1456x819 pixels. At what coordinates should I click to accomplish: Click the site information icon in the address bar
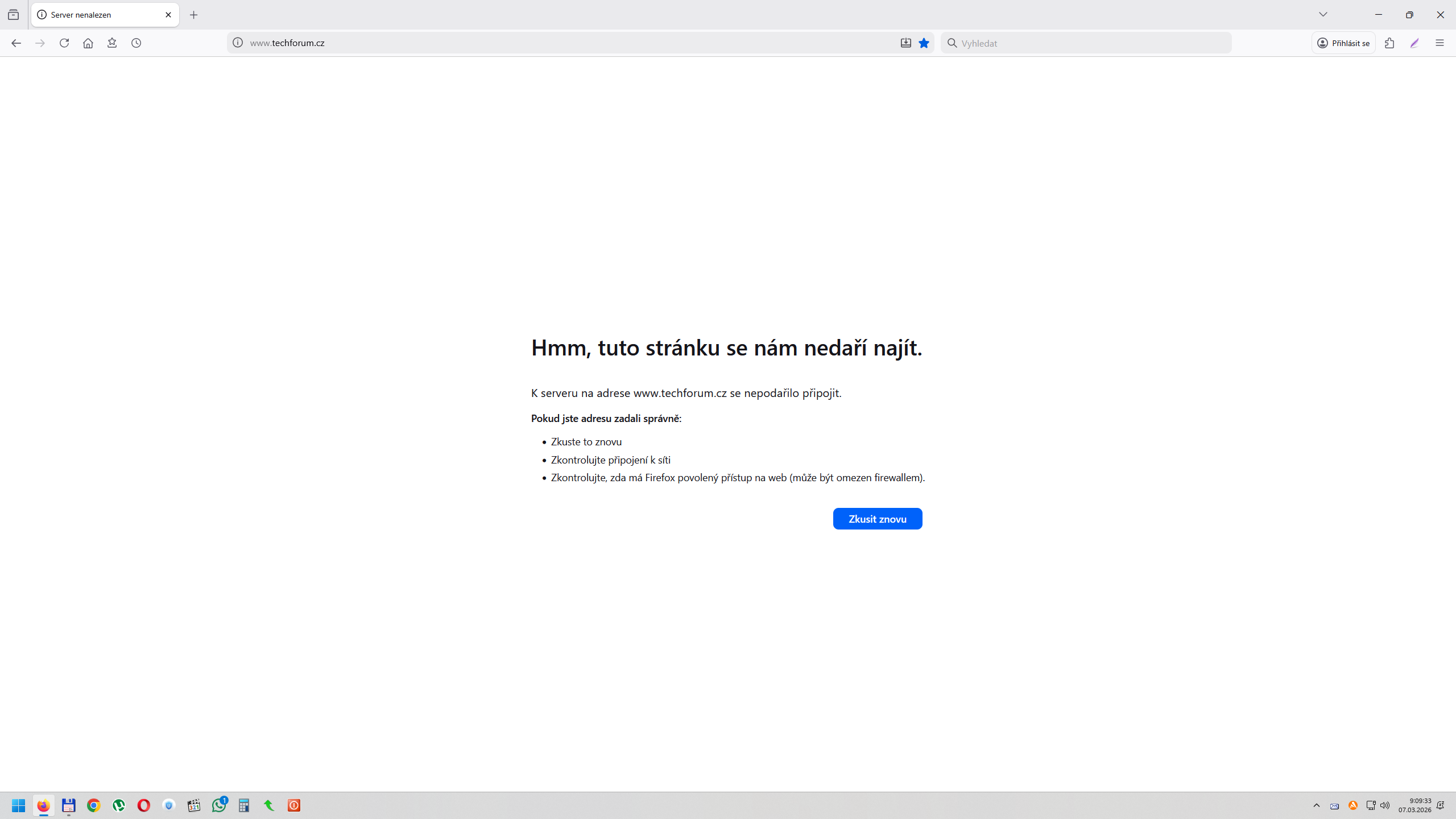pos(238,43)
